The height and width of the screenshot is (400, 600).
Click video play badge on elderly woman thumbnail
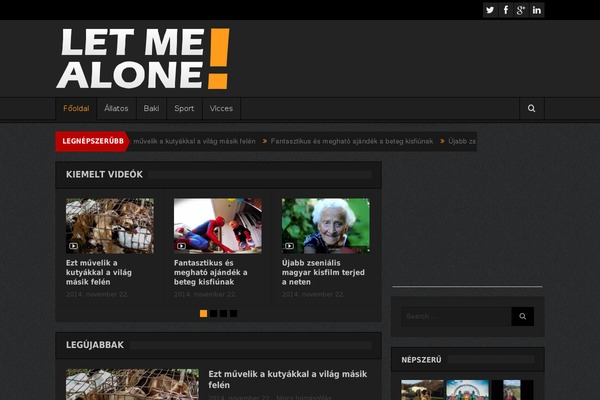(x=289, y=246)
